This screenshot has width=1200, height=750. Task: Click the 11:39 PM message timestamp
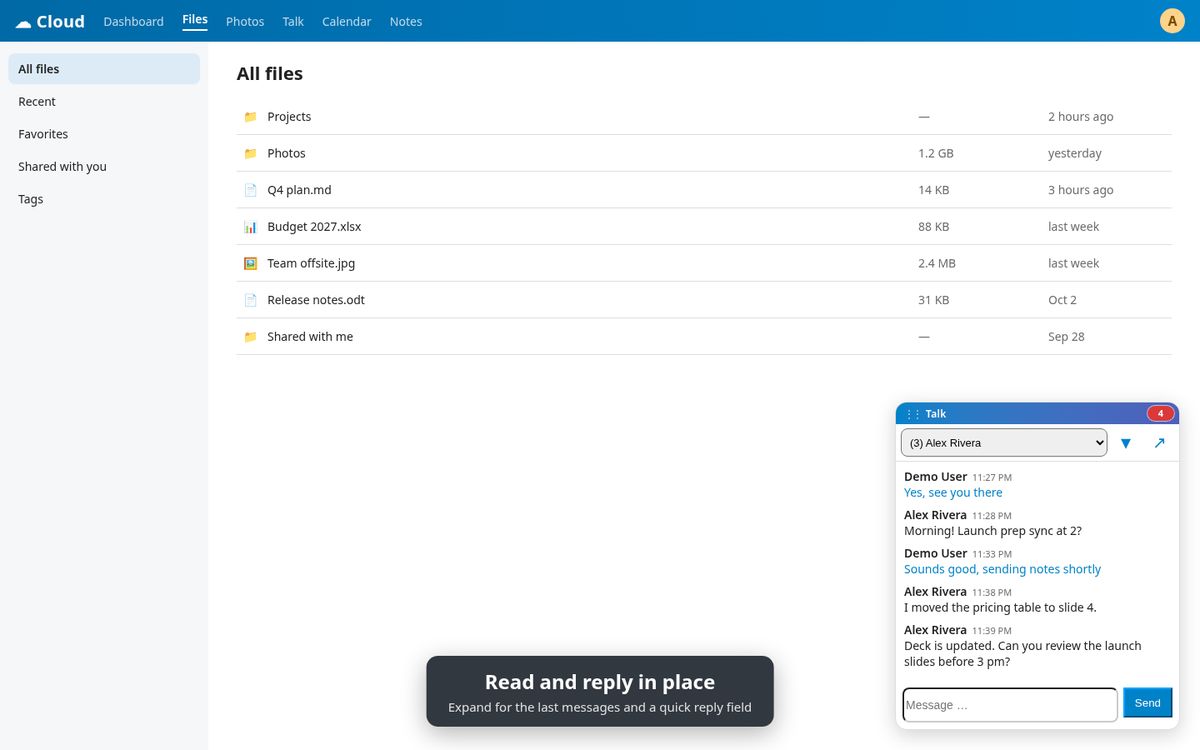click(x=992, y=631)
